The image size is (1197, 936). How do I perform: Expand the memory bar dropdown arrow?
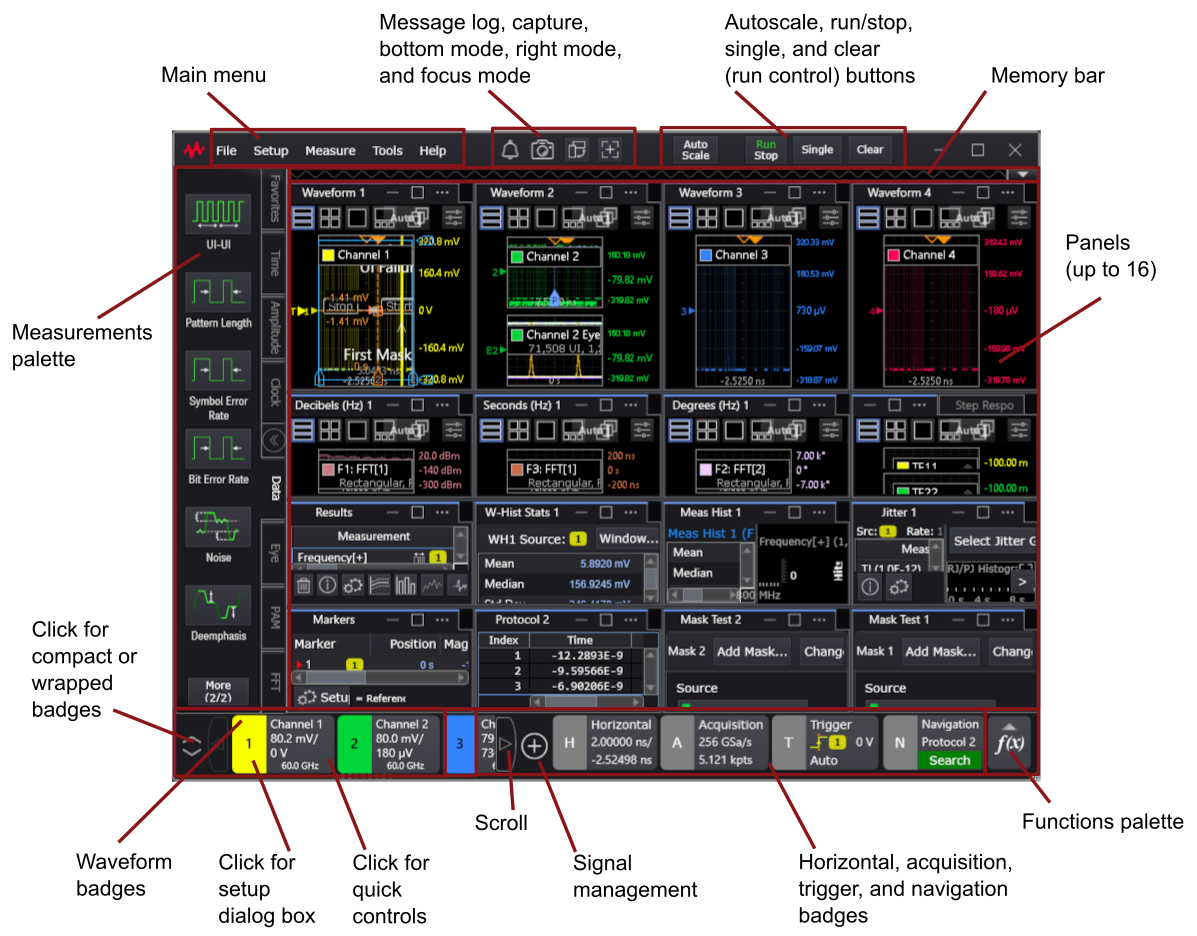pos(1022,173)
